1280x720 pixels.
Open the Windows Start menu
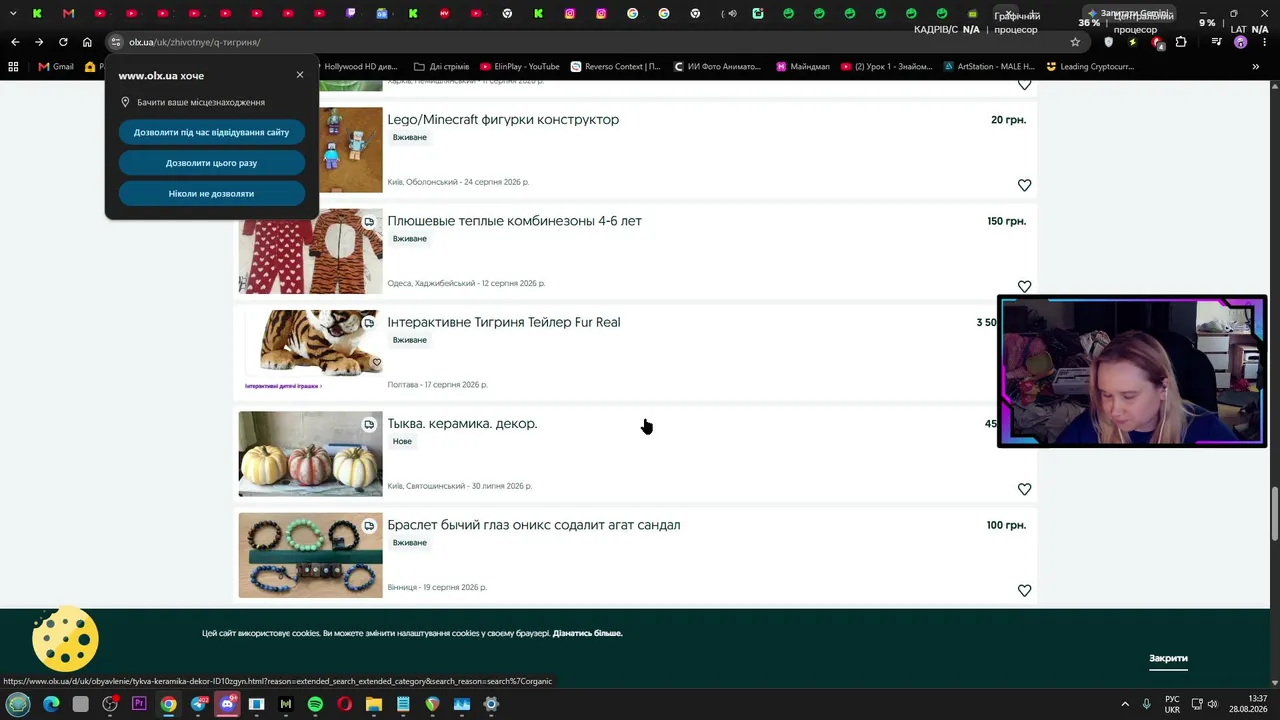[18, 704]
